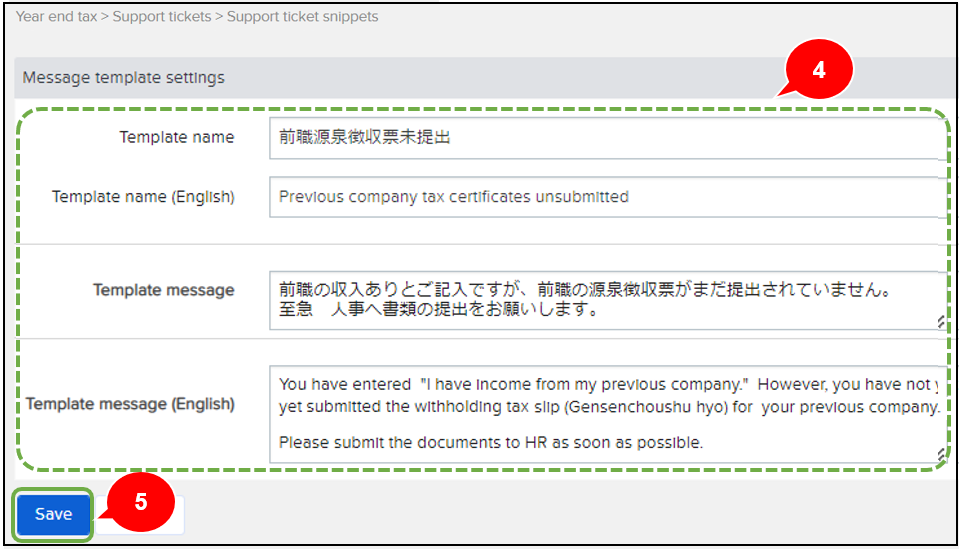Click the Message template settings header
Image resolution: width=959 pixels, height=549 pixels.
click(124, 77)
